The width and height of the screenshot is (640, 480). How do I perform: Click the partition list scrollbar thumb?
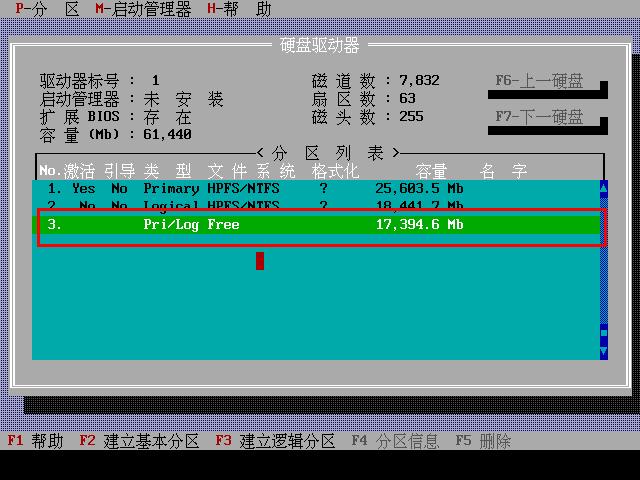pyautogui.click(x=604, y=333)
